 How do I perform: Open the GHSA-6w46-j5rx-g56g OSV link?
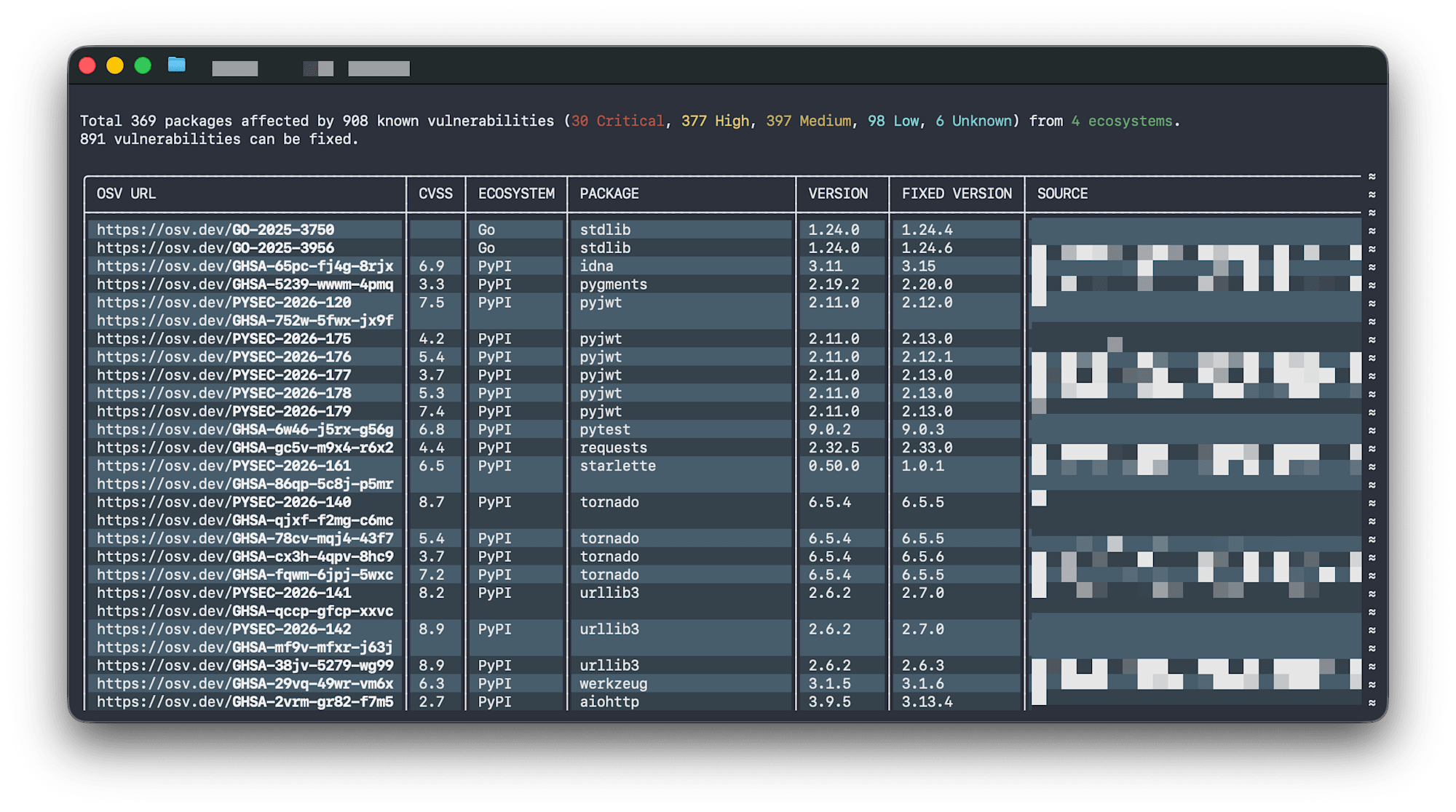(245, 430)
